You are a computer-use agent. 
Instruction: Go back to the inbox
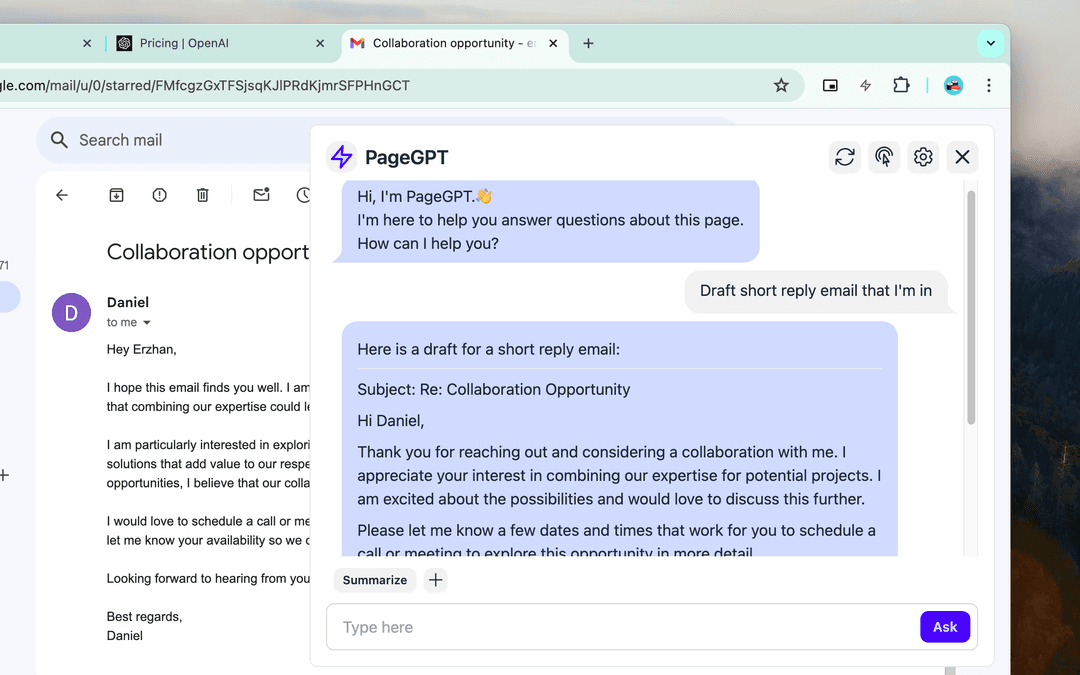[x=62, y=195]
